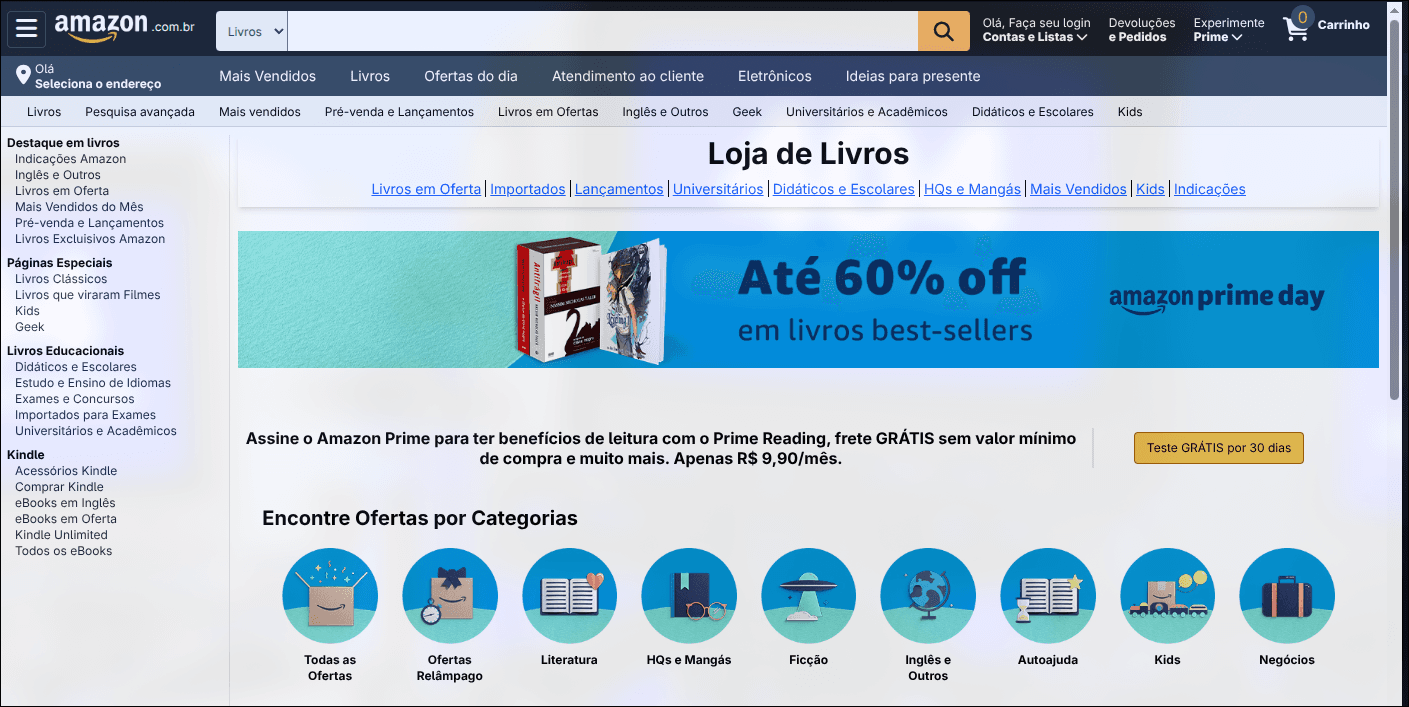Screen dimensions: 1409x707
Task: Click the Prime Day 60% off banner
Action: 808,300
